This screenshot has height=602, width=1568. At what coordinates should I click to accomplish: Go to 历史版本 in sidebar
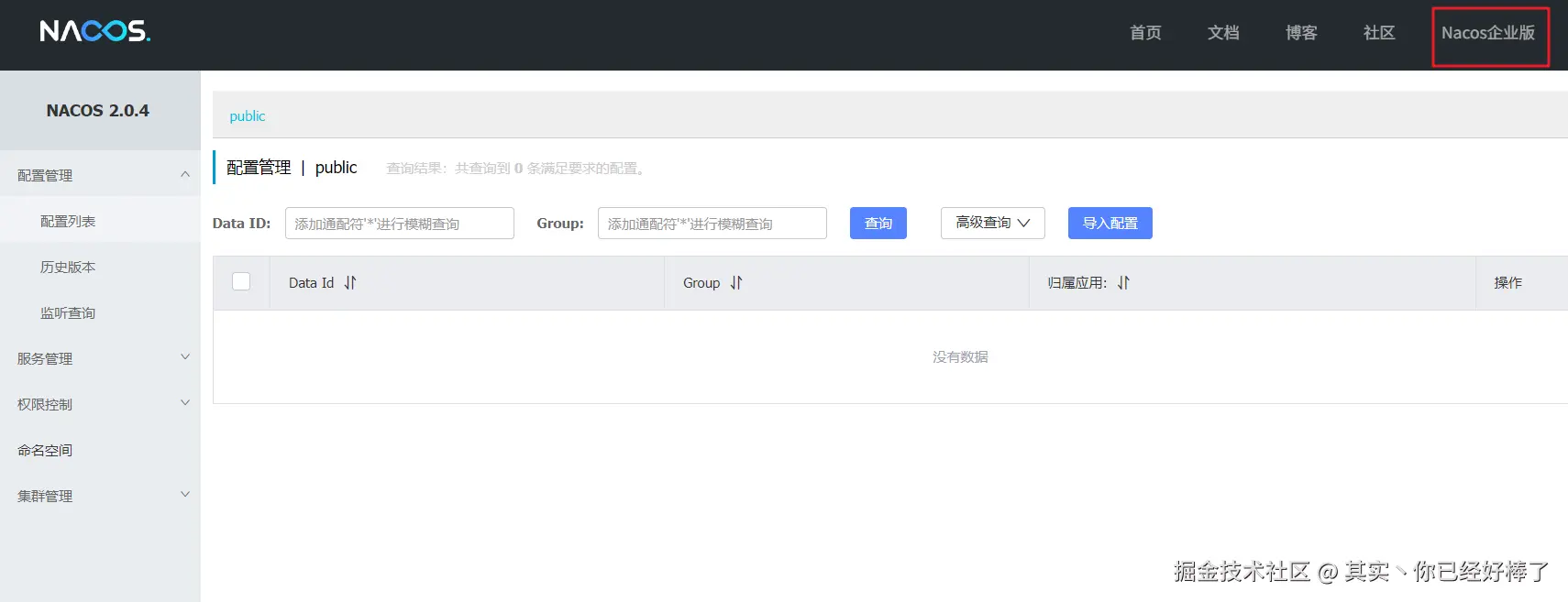68,267
